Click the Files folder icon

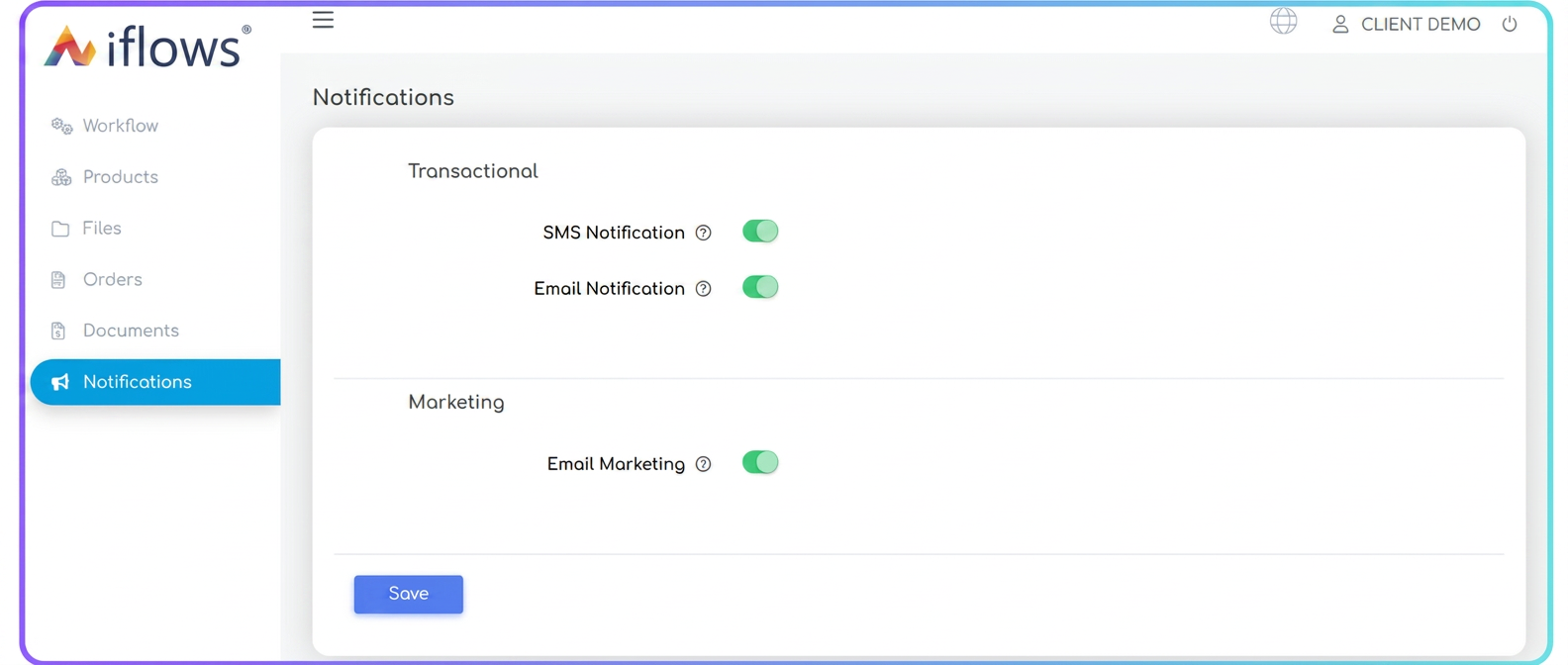coord(60,229)
